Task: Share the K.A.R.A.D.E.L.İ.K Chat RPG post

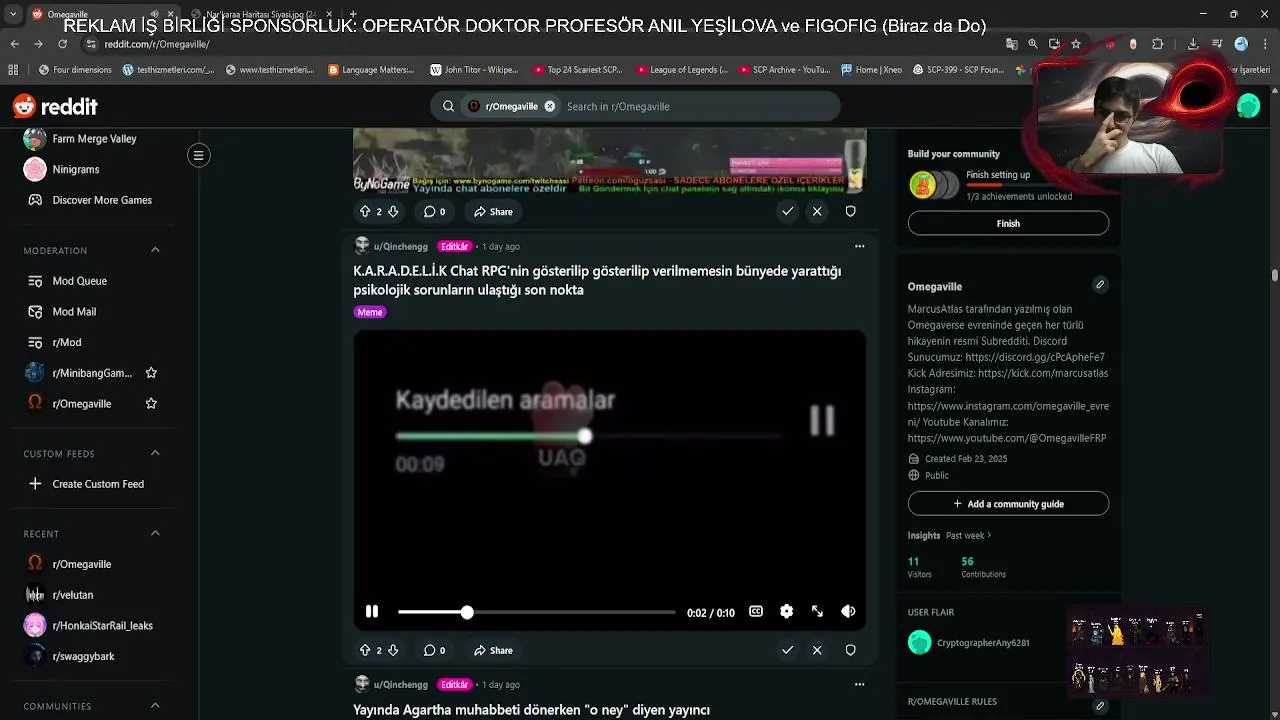Action: (x=493, y=650)
